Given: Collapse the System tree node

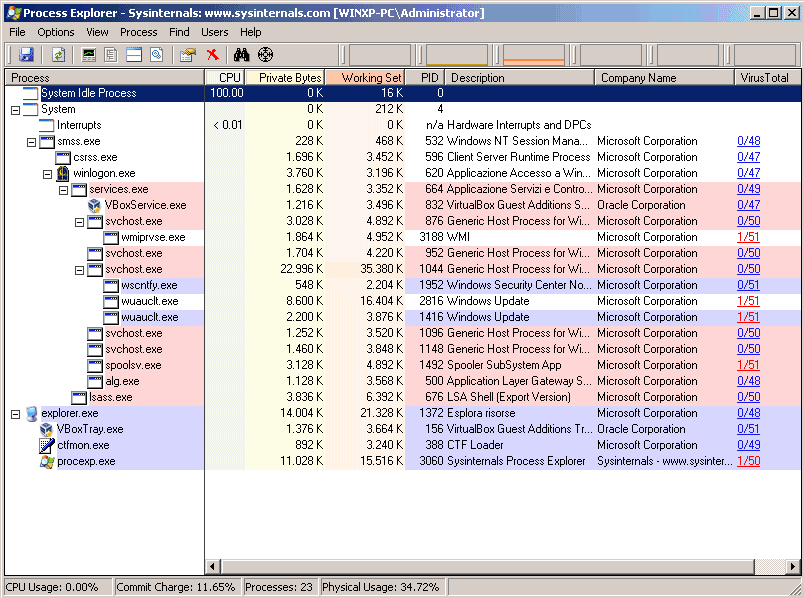Looking at the screenshot, I should point(15,110).
